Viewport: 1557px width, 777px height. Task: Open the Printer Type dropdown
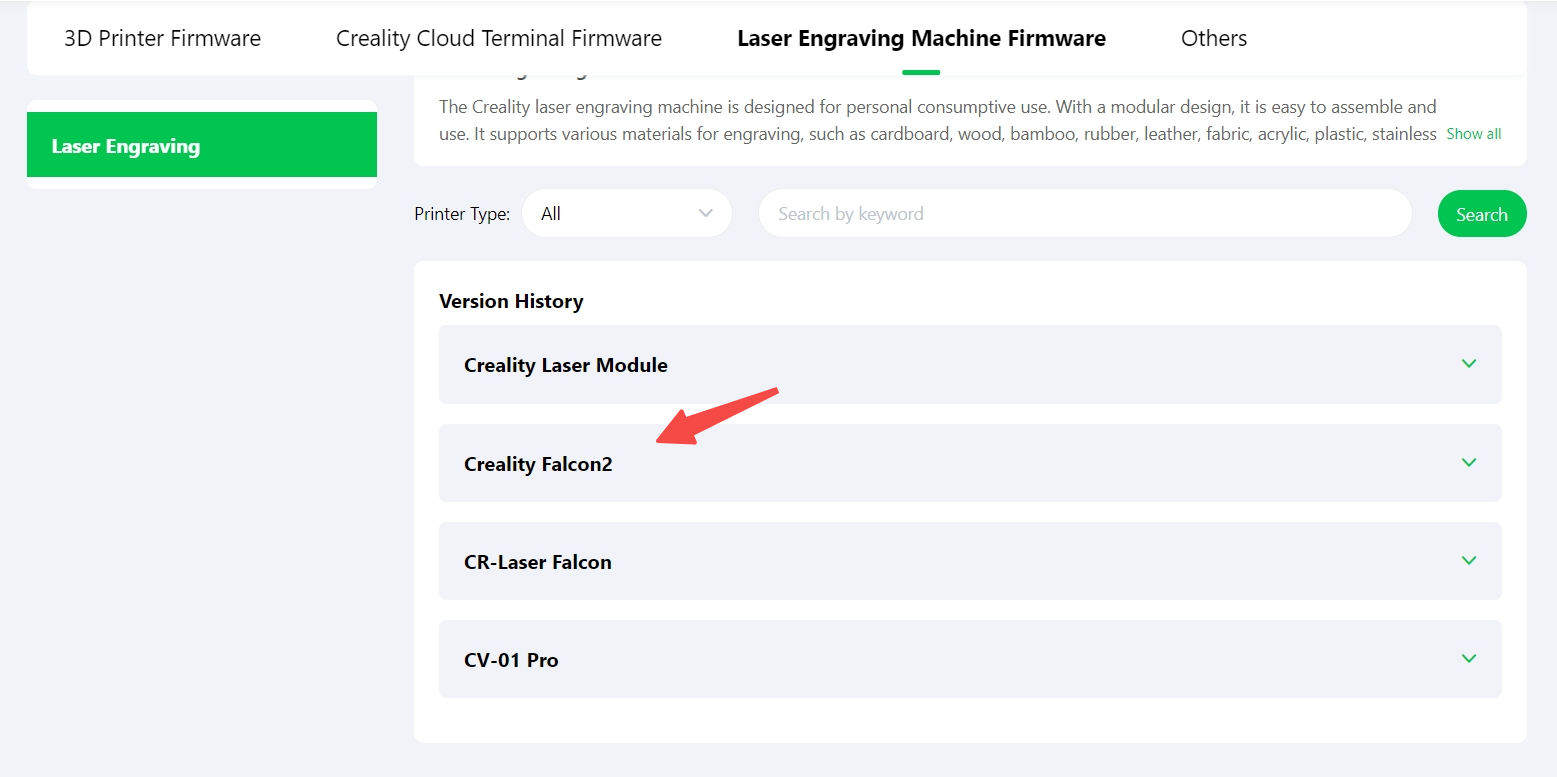tap(627, 213)
